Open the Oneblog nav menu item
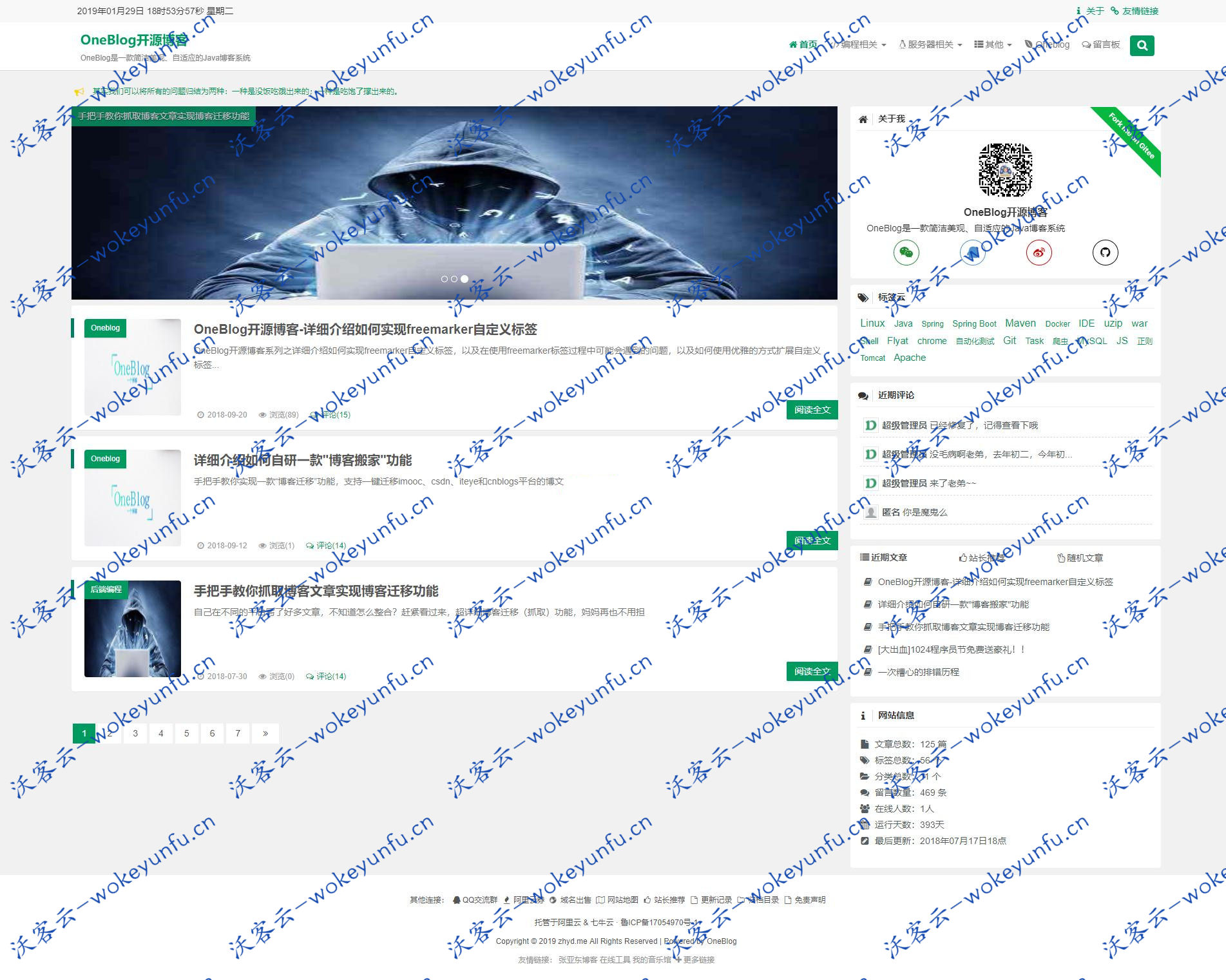This screenshot has height=980, width=1226. (1048, 44)
